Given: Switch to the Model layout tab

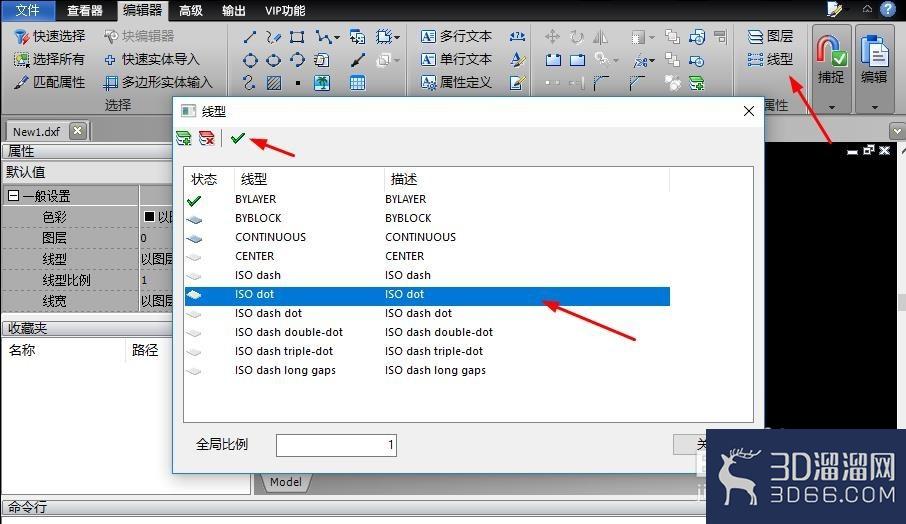Looking at the screenshot, I should 285,482.
